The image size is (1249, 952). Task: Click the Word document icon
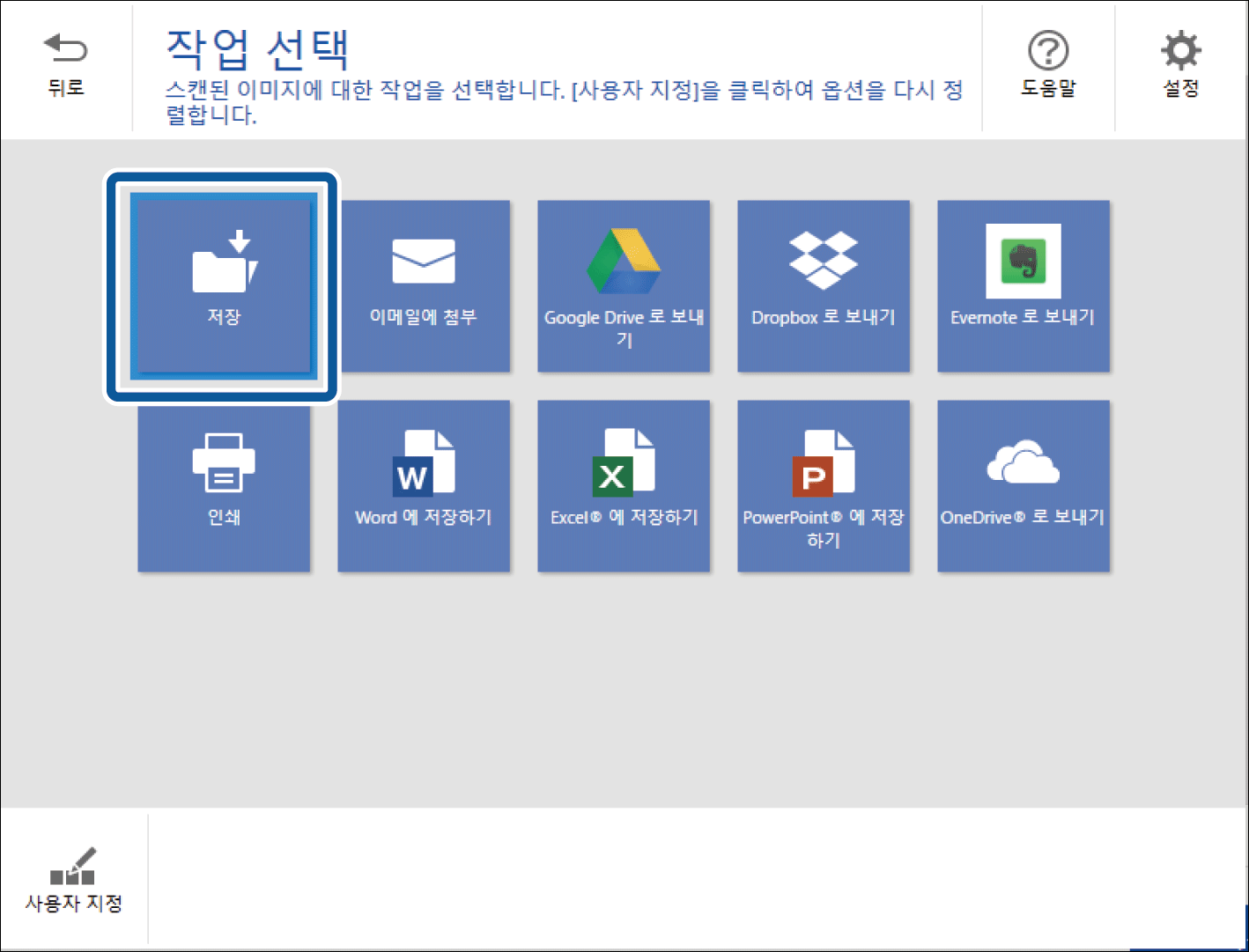point(424,461)
